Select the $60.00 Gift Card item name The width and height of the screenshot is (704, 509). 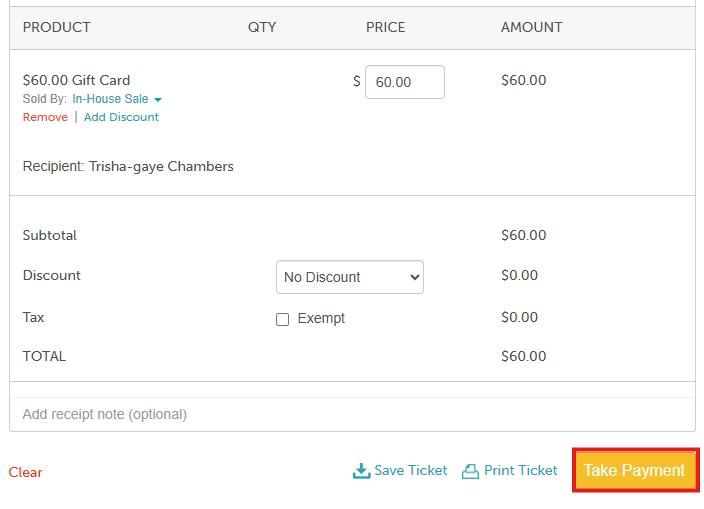76,80
